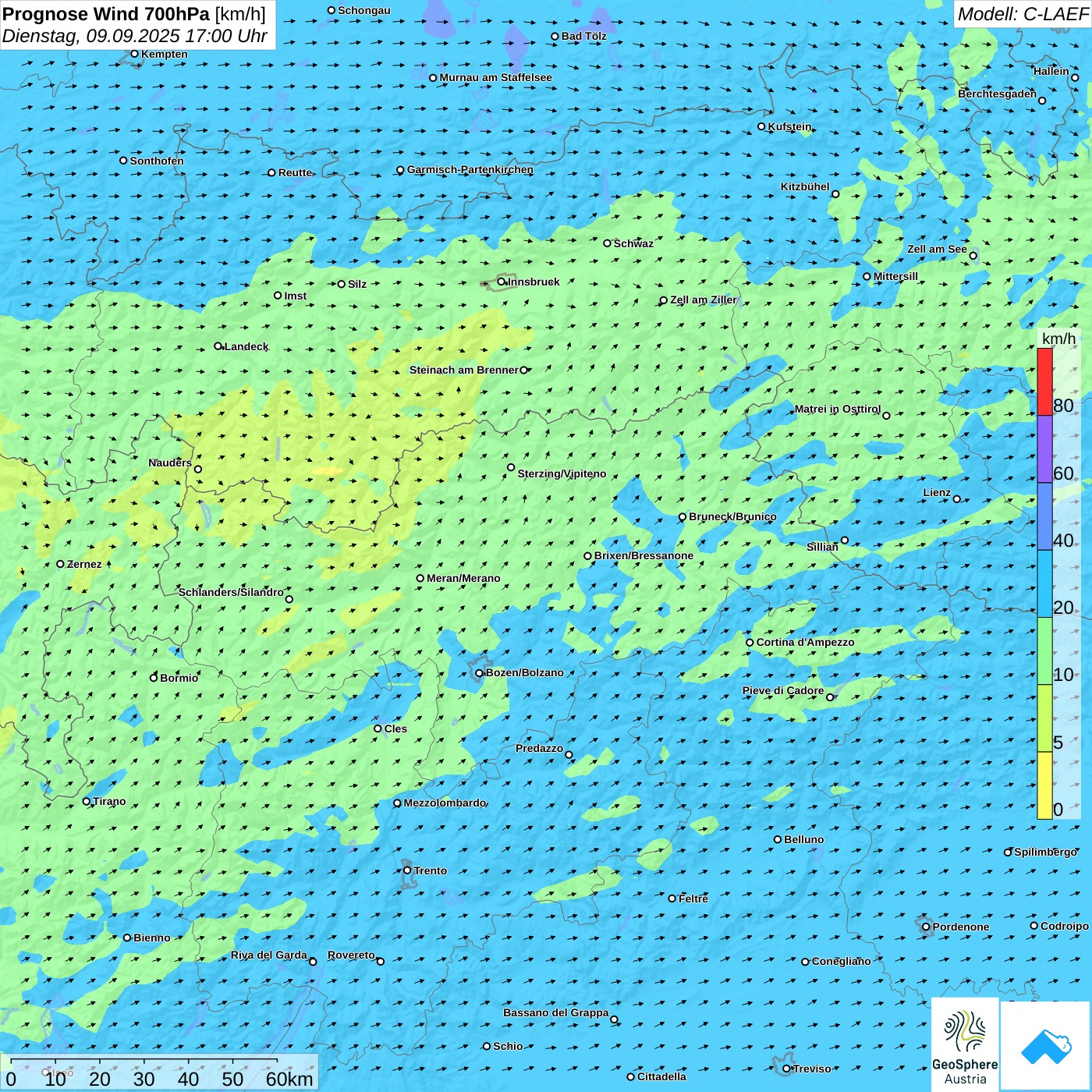Click the Bassano del Grappa label
Screen dimensions: 1092x1092
pos(556,1012)
